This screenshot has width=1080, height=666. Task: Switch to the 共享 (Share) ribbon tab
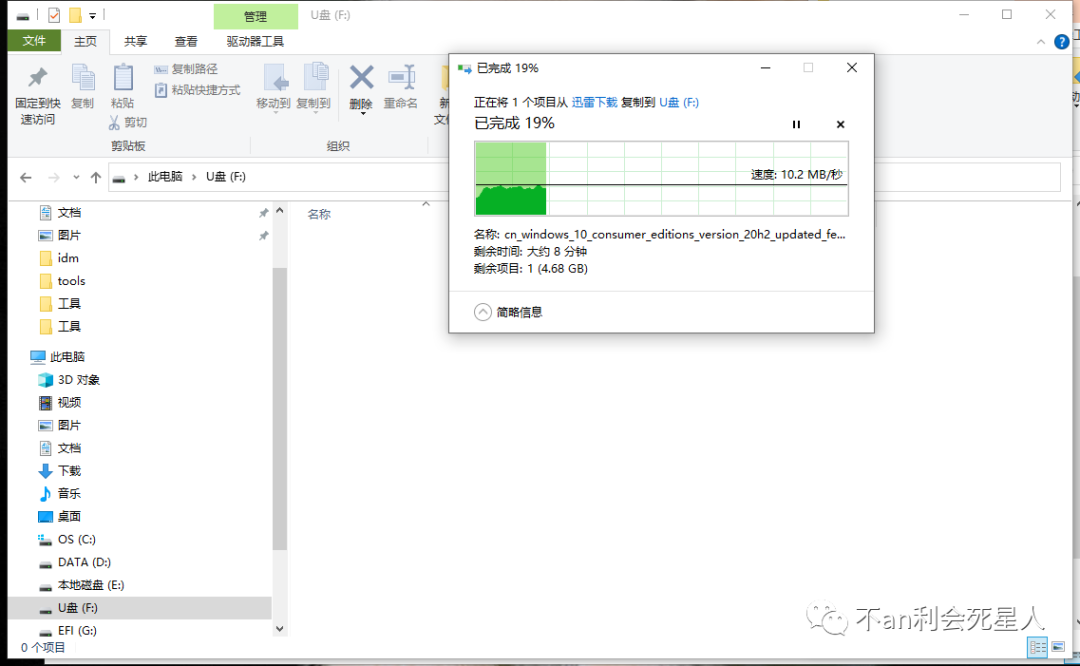(136, 41)
